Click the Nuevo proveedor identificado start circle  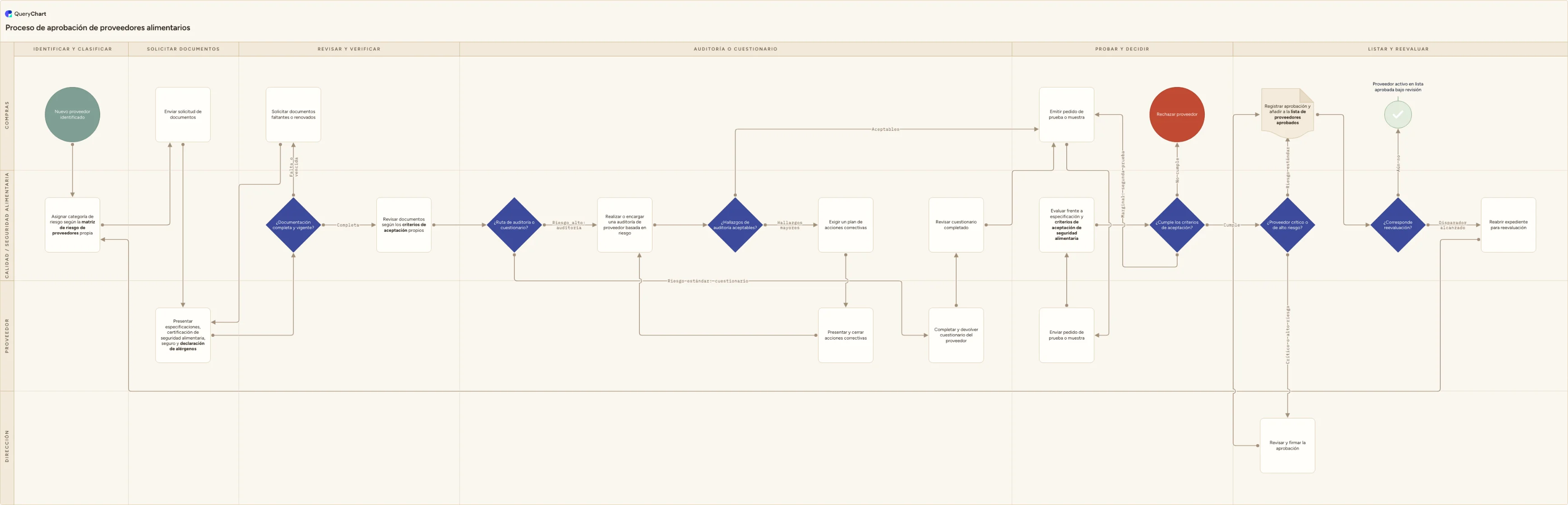pyautogui.click(x=73, y=115)
